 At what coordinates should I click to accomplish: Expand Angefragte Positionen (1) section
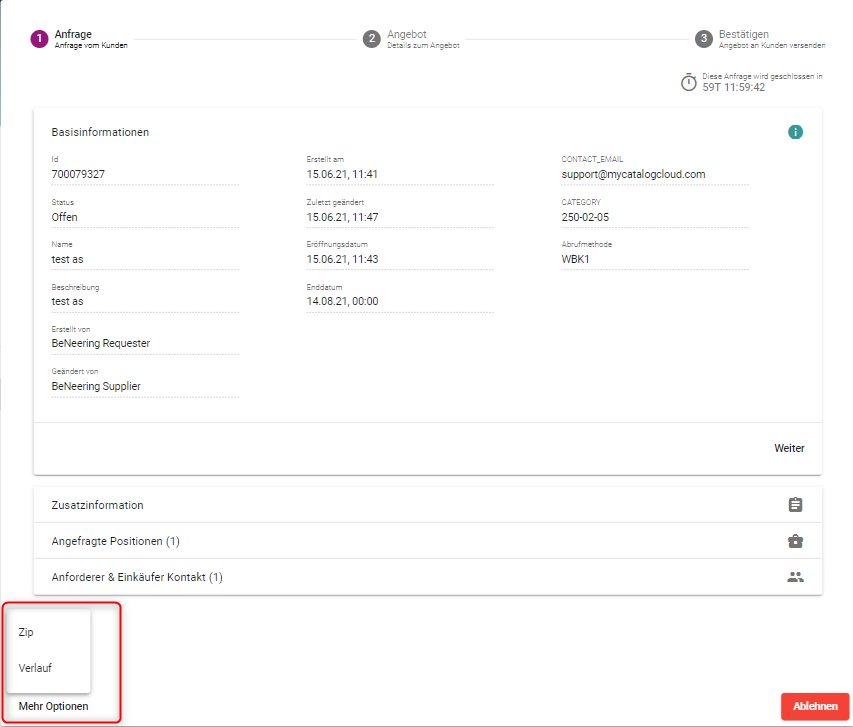point(115,541)
